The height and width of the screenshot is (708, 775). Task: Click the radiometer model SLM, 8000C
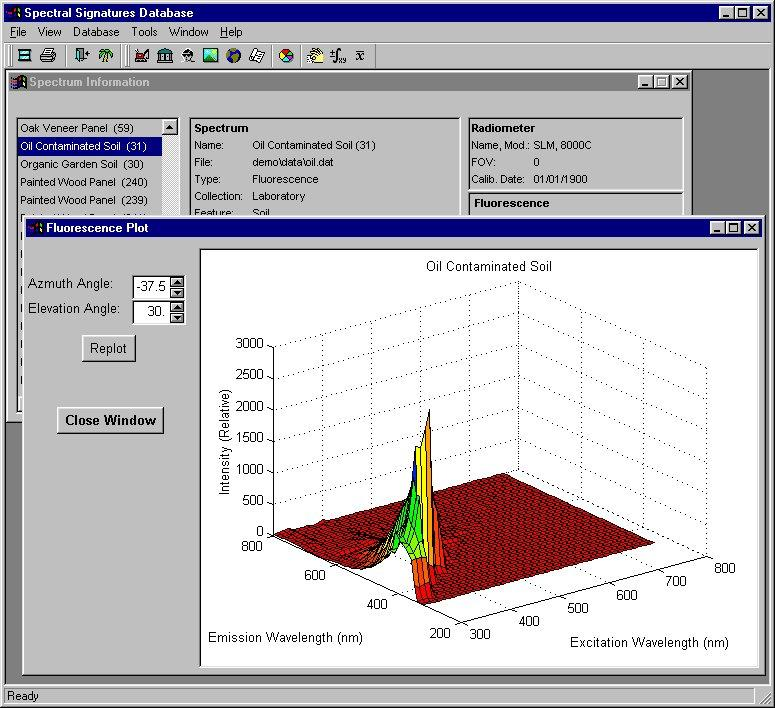[x=562, y=145]
